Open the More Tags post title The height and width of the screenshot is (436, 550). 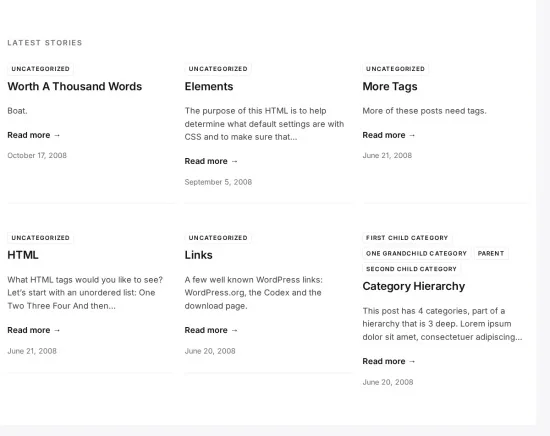click(x=390, y=87)
